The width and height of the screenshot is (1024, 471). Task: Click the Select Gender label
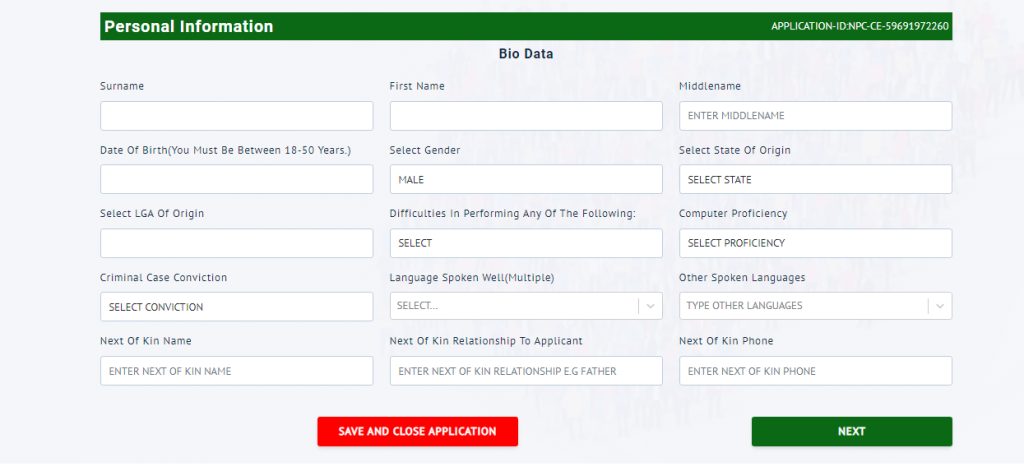[x=424, y=150]
